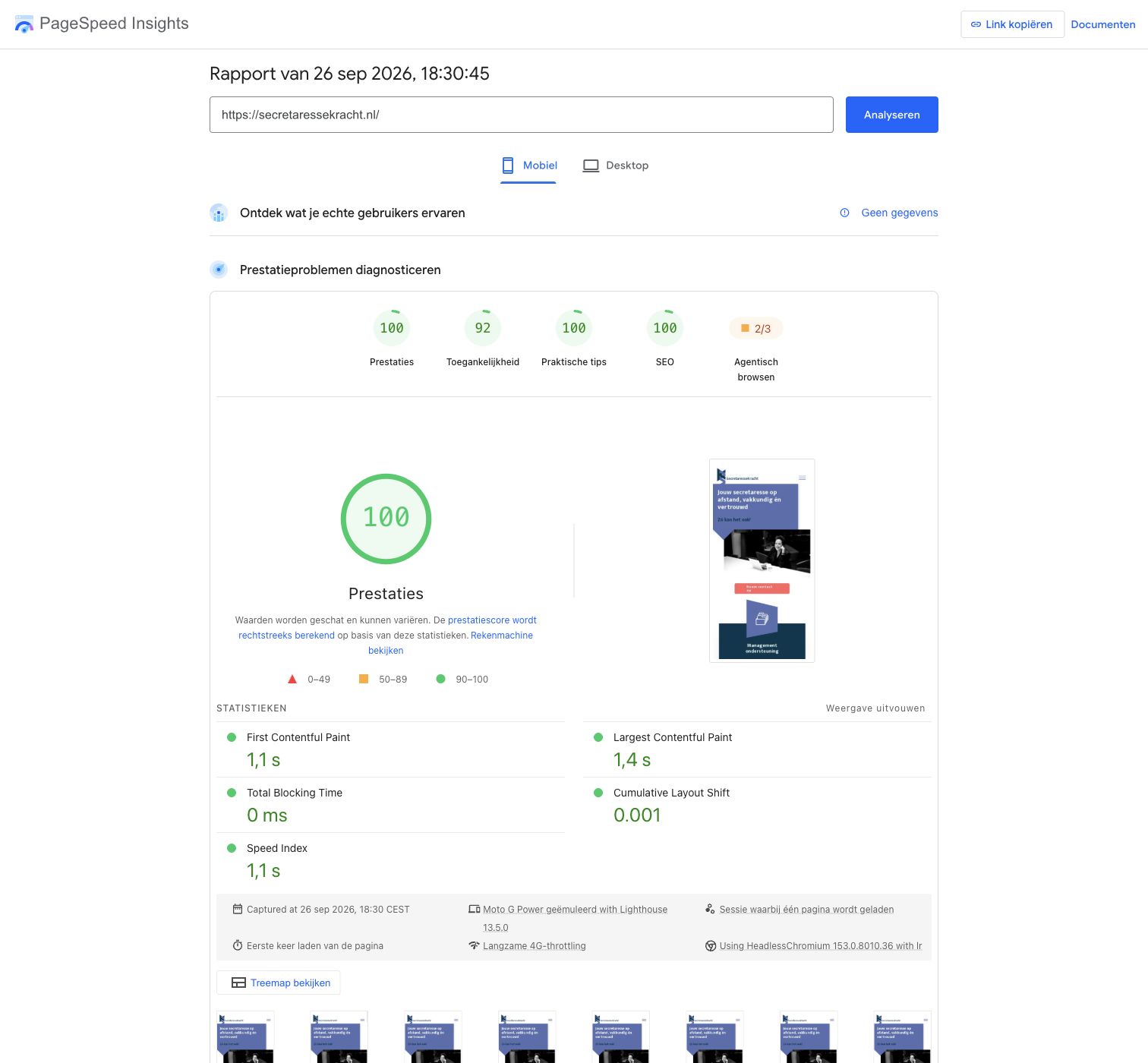Click the Sessie waarbij één pagina text
The height and width of the screenshot is (1063, 1148).
[x=806, y=910]
